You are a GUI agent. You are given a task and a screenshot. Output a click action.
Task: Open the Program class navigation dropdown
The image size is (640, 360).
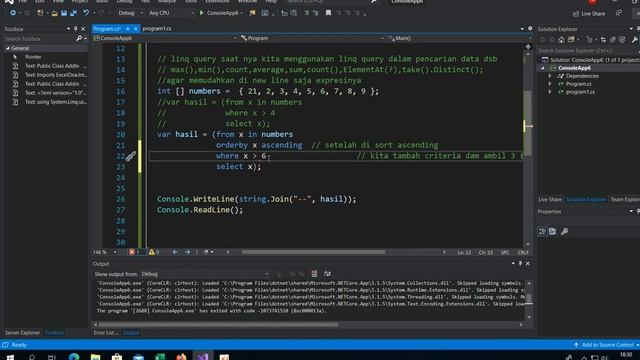click(x=312, y=38)
